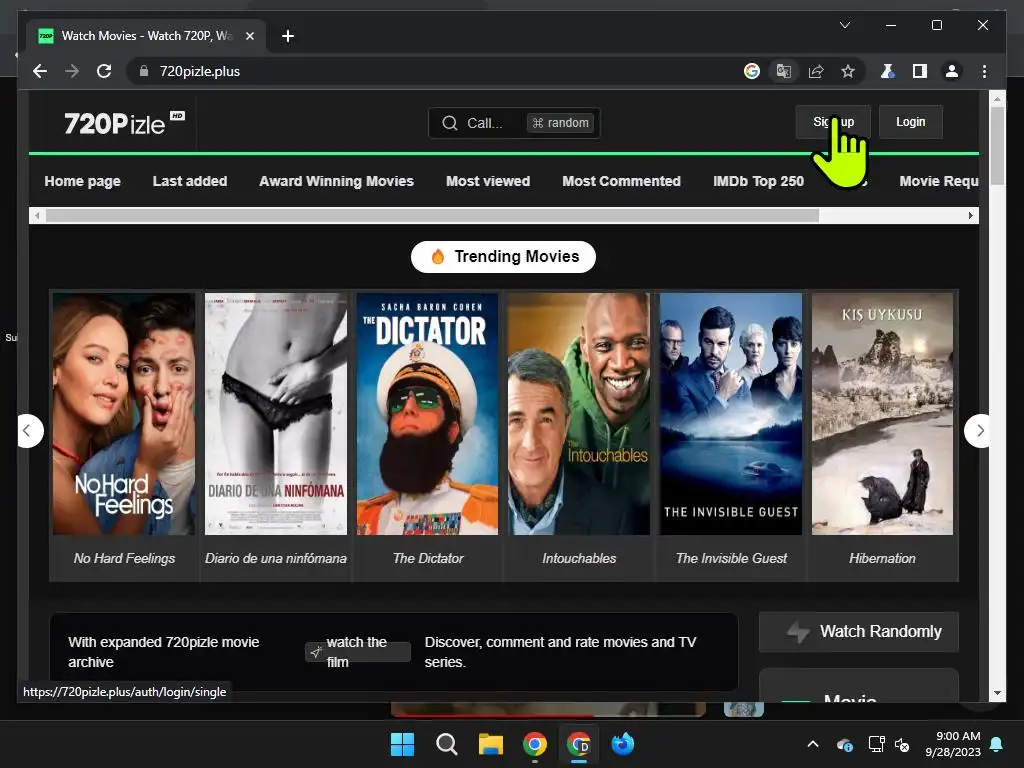Viewport: 1024px width, 768px height.
Task: Open Last added menu item
Action: tap(190, 181)
